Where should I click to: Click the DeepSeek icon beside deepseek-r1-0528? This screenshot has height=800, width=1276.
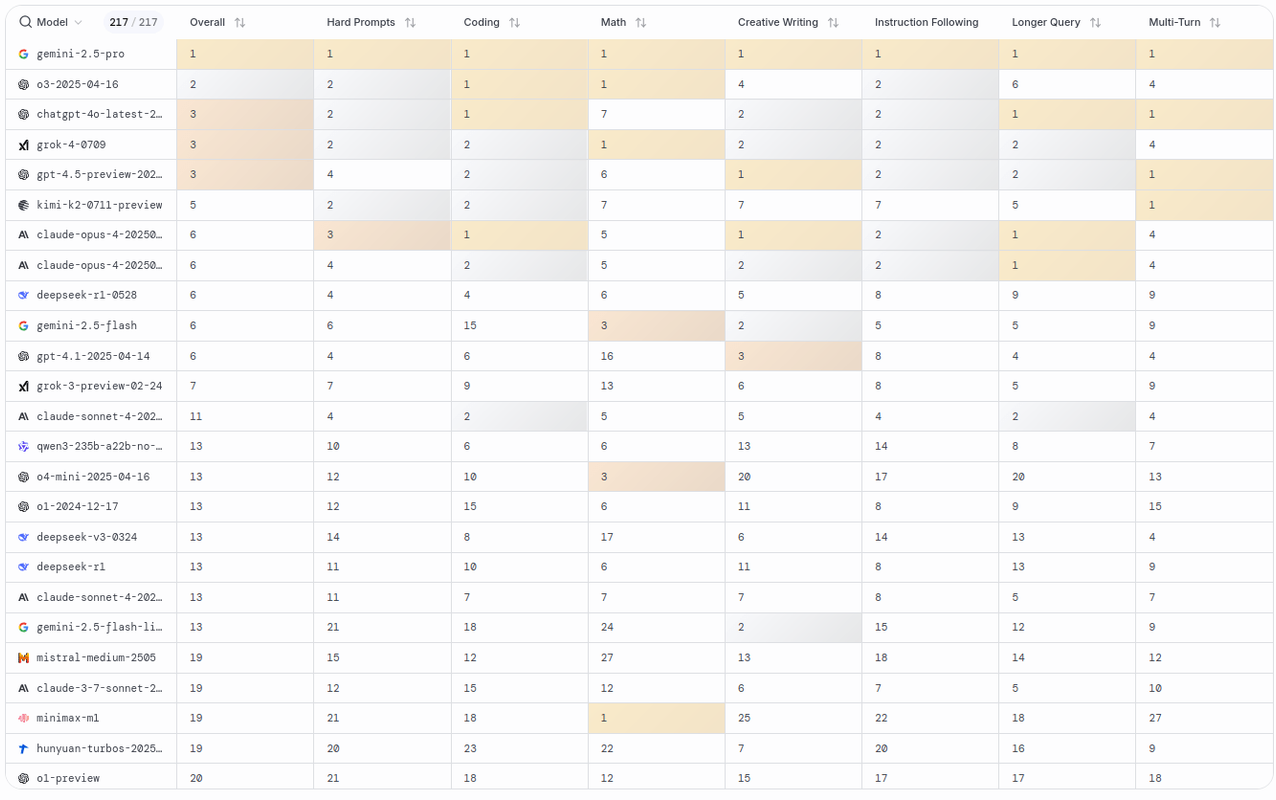tap(24, 296)
